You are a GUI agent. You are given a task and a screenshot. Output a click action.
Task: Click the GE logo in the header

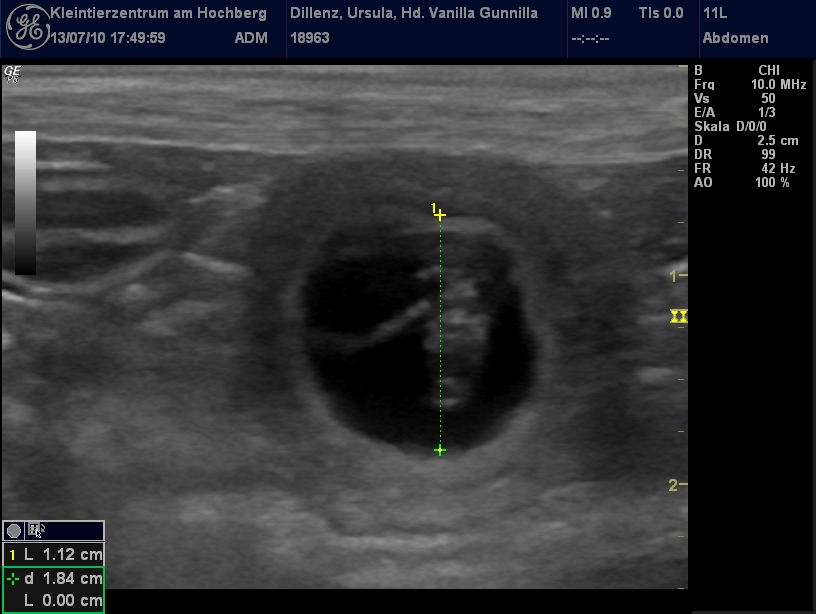tap(25, 27)
